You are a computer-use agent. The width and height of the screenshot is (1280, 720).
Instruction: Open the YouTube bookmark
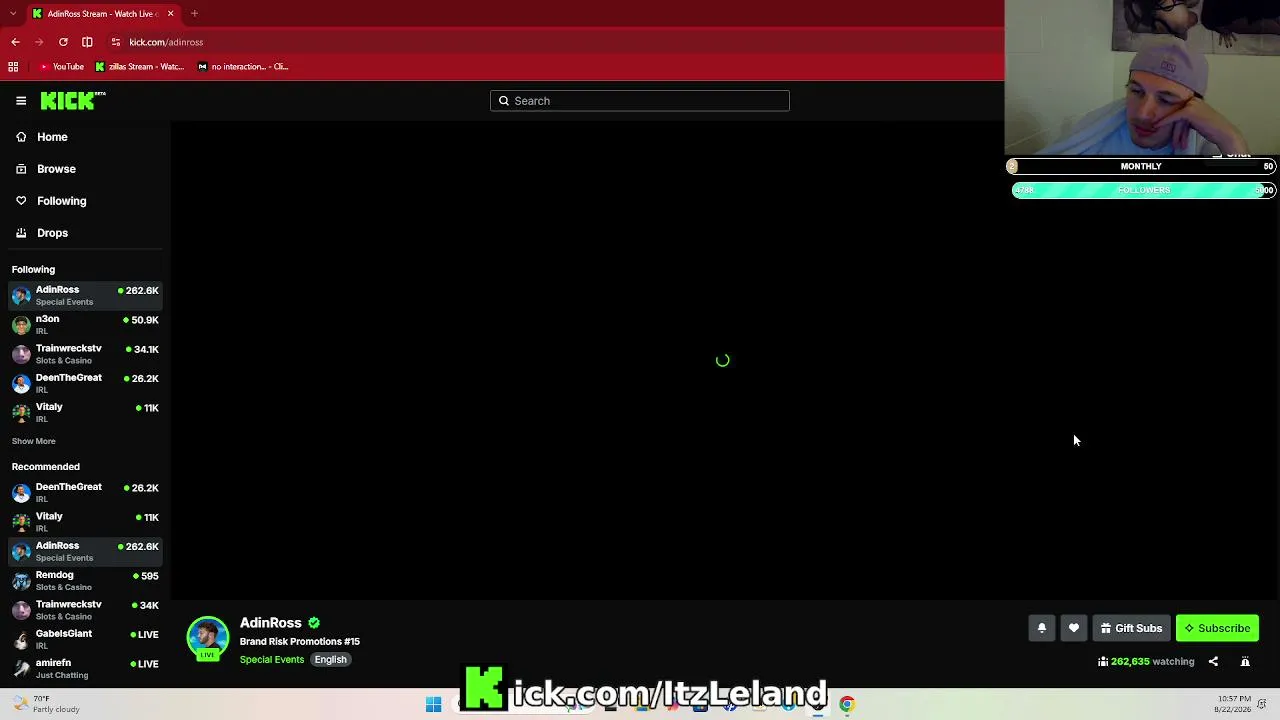(x=62, y=67)
